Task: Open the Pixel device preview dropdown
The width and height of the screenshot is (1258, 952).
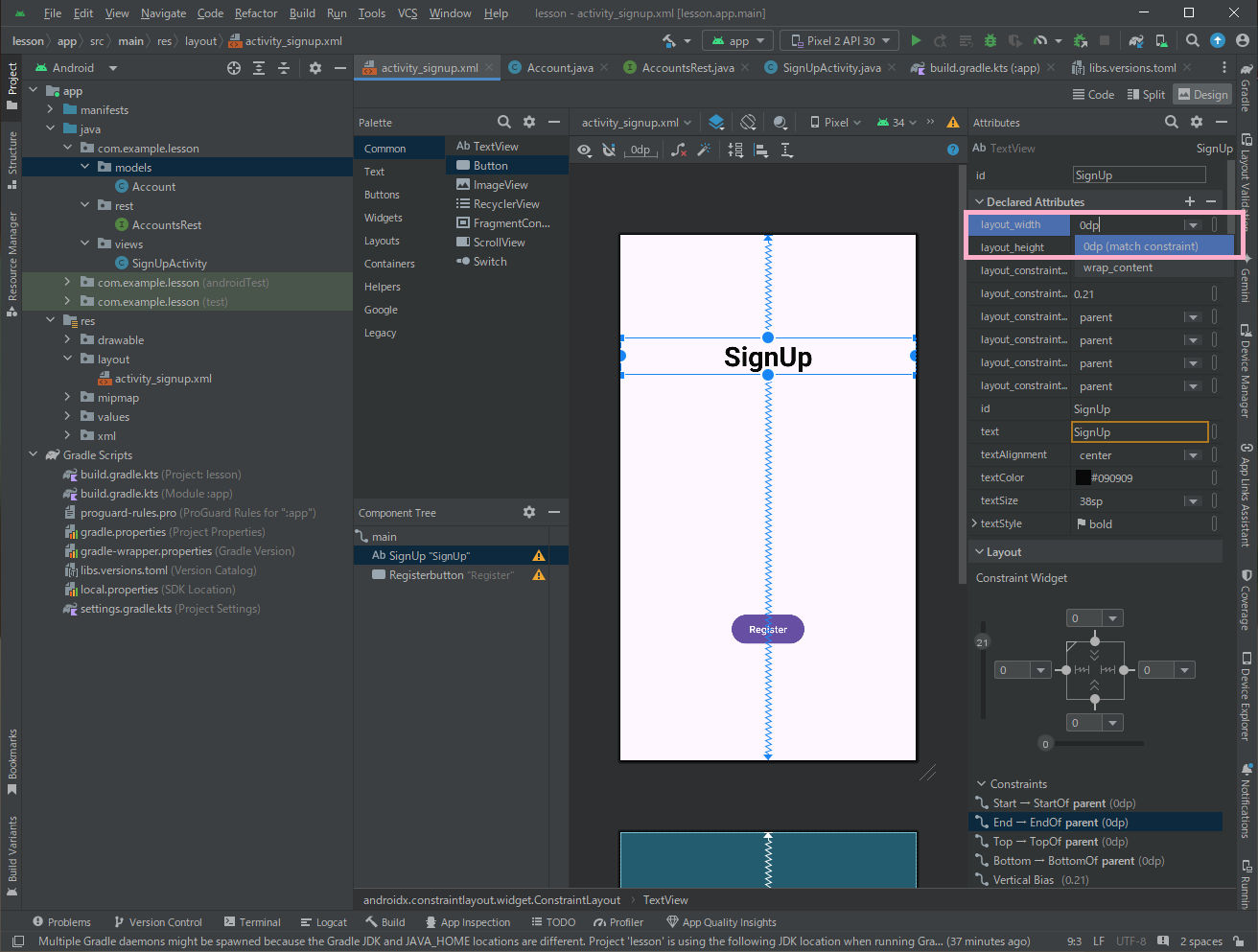Action: tap(835, 122)
